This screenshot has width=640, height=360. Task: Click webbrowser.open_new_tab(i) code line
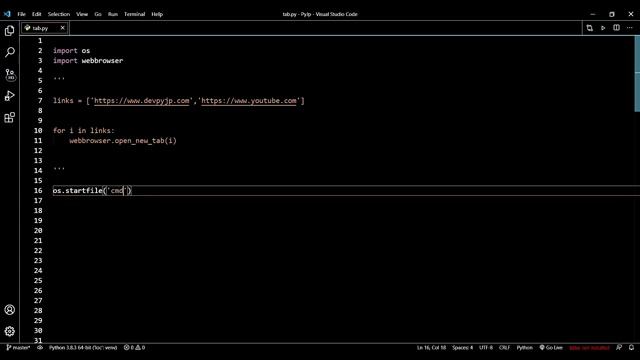tap(123, 141)
